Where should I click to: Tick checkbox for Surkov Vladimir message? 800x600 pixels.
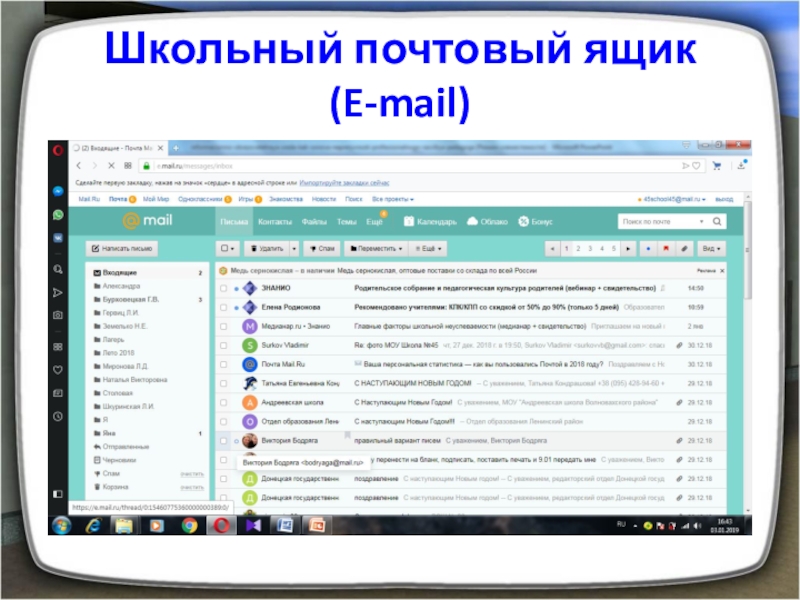tap(223, 345)
